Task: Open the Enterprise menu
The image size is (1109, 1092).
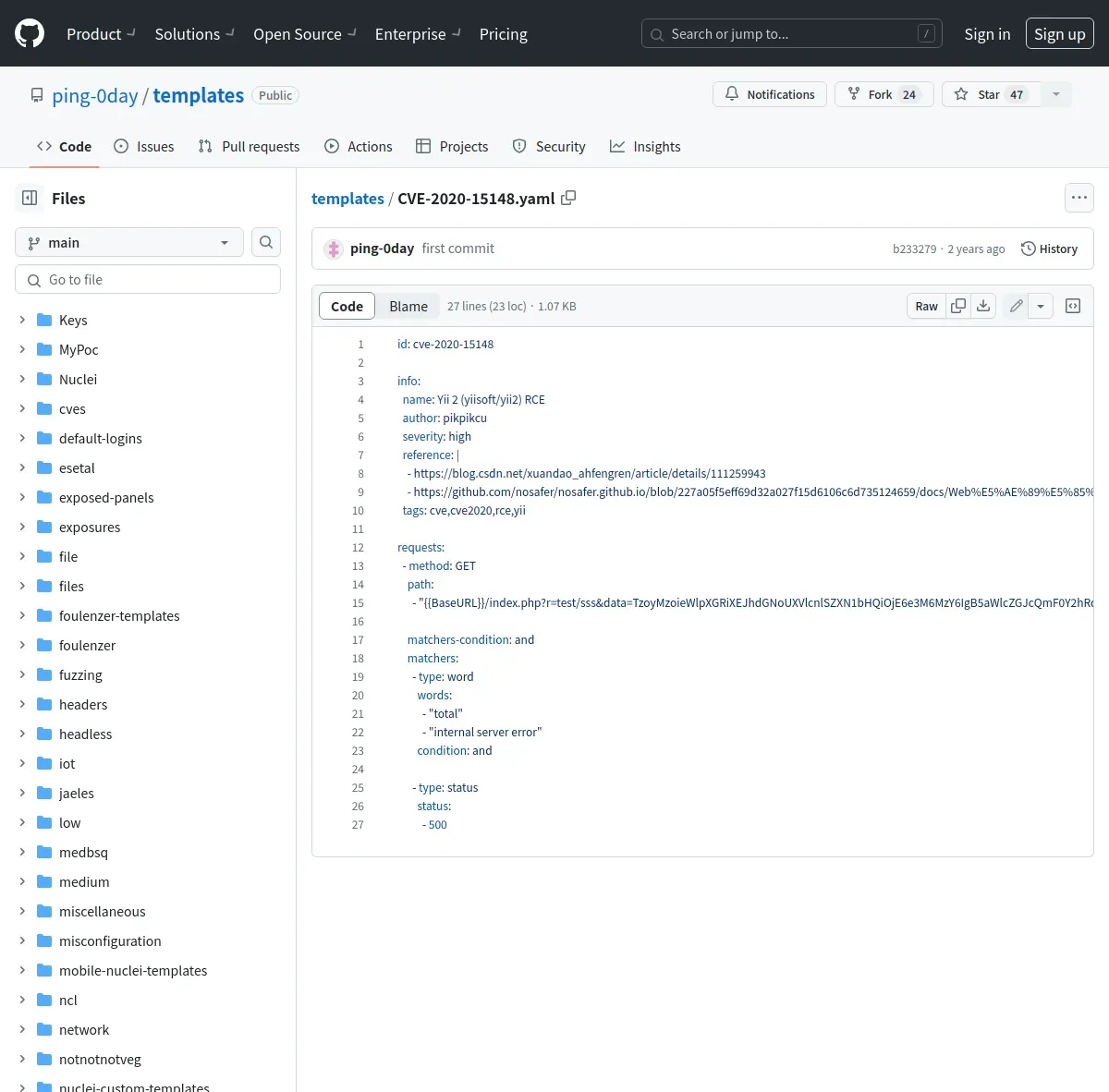Action: point(418,34)
